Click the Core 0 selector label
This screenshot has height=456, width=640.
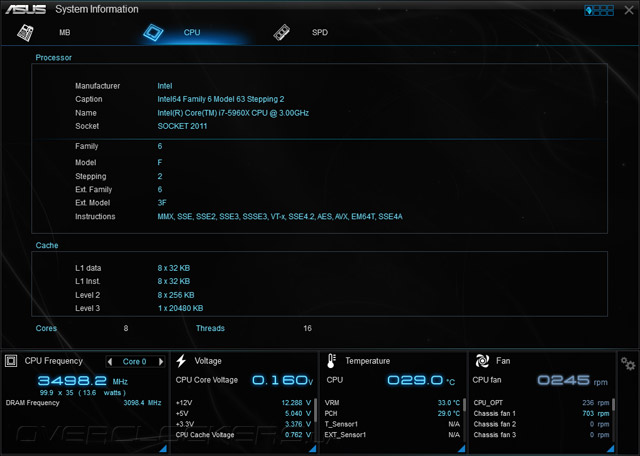(x=134, y=362)
